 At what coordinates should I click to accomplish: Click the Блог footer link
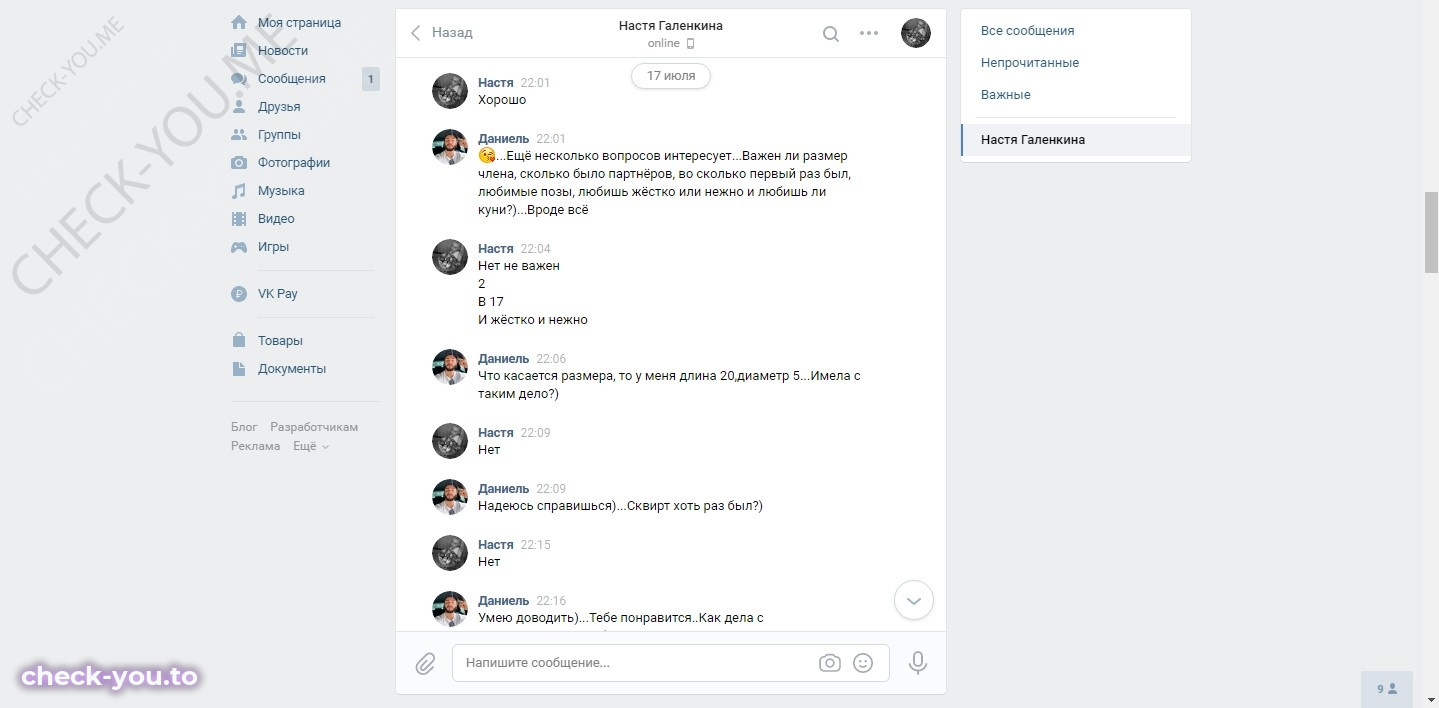[x=244, y=427]
